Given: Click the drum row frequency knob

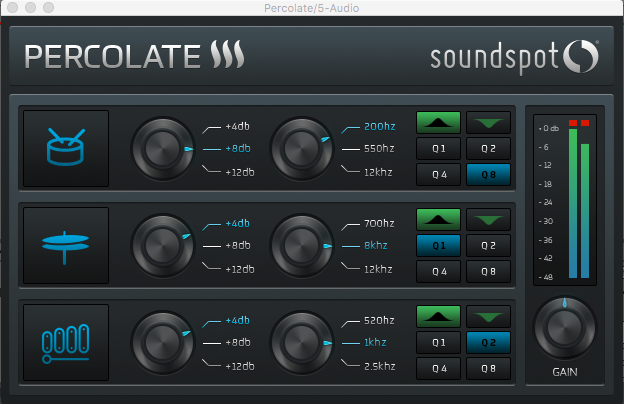Looking at the screenshot, I should tap(301, 148).
